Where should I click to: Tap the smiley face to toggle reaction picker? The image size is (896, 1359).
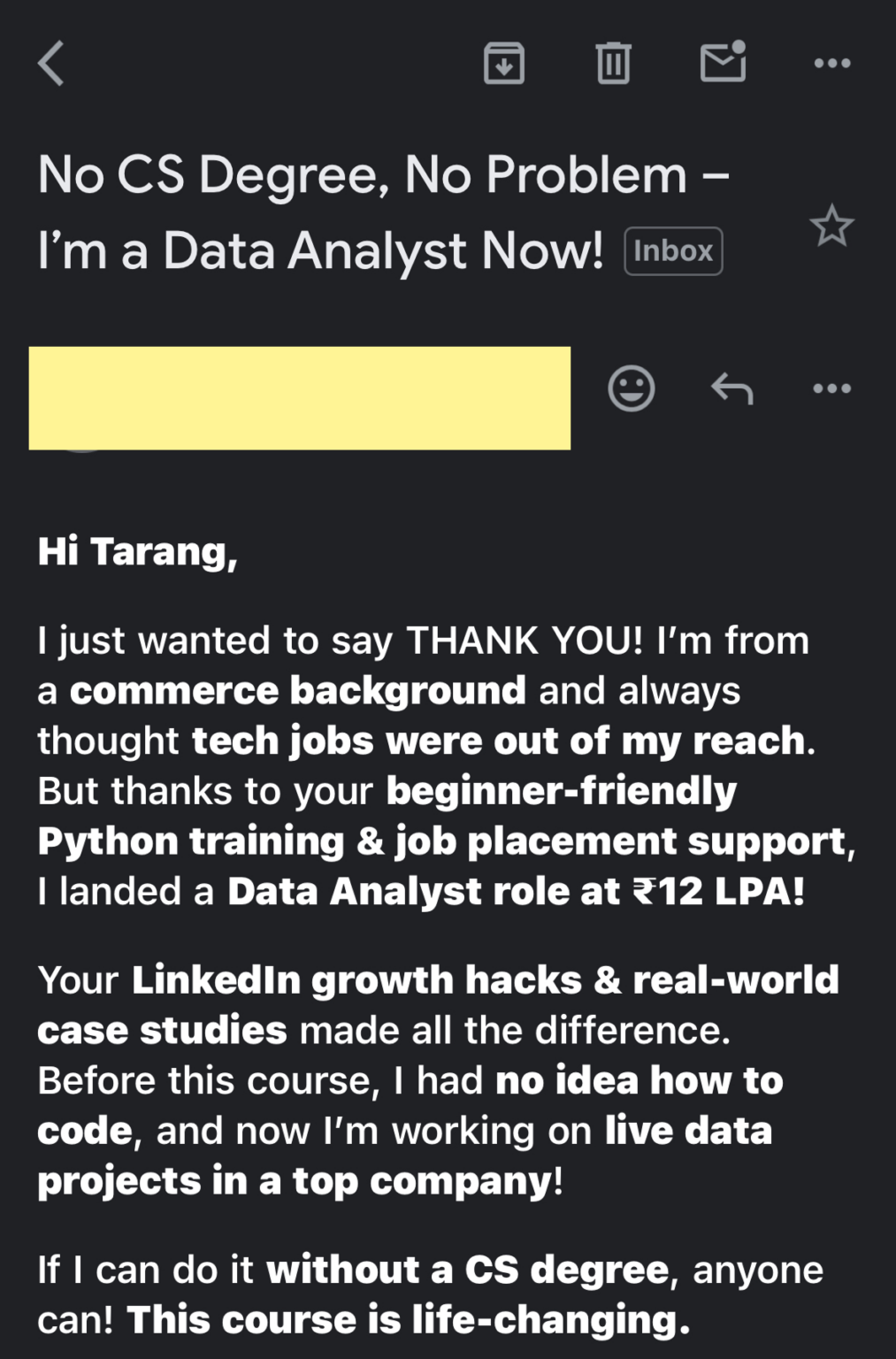[x=632, y=388]
